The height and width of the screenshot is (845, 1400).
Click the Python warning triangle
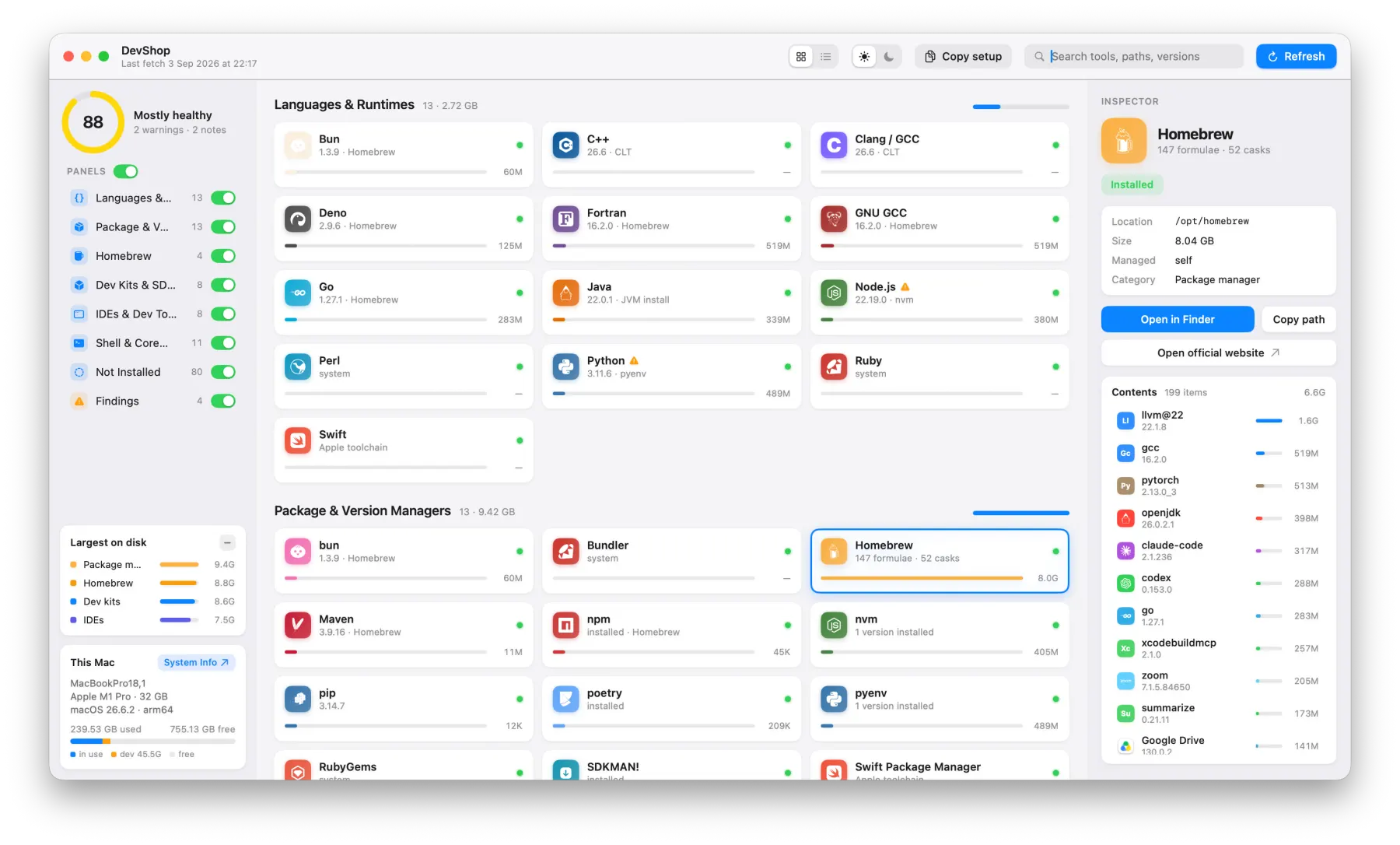pyautogui.click(x=634, y=361)
